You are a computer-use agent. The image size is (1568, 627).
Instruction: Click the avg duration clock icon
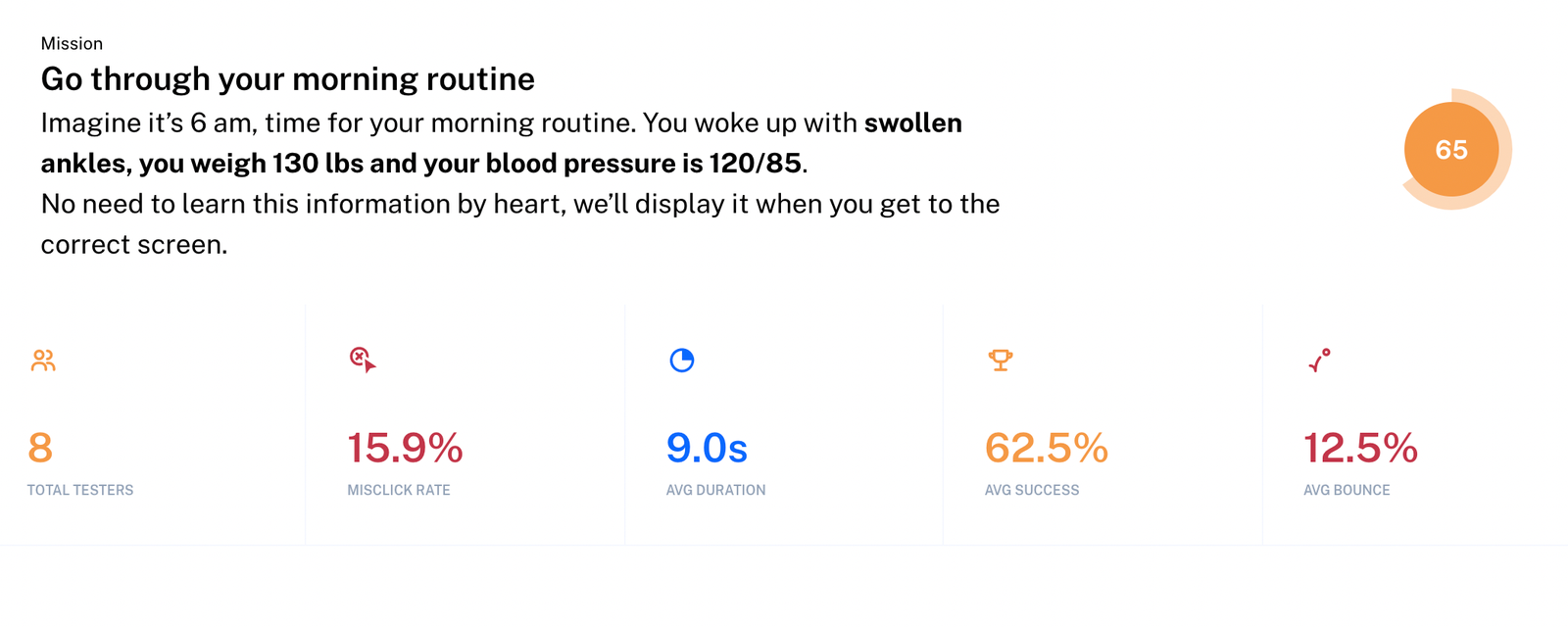(682, 361)
